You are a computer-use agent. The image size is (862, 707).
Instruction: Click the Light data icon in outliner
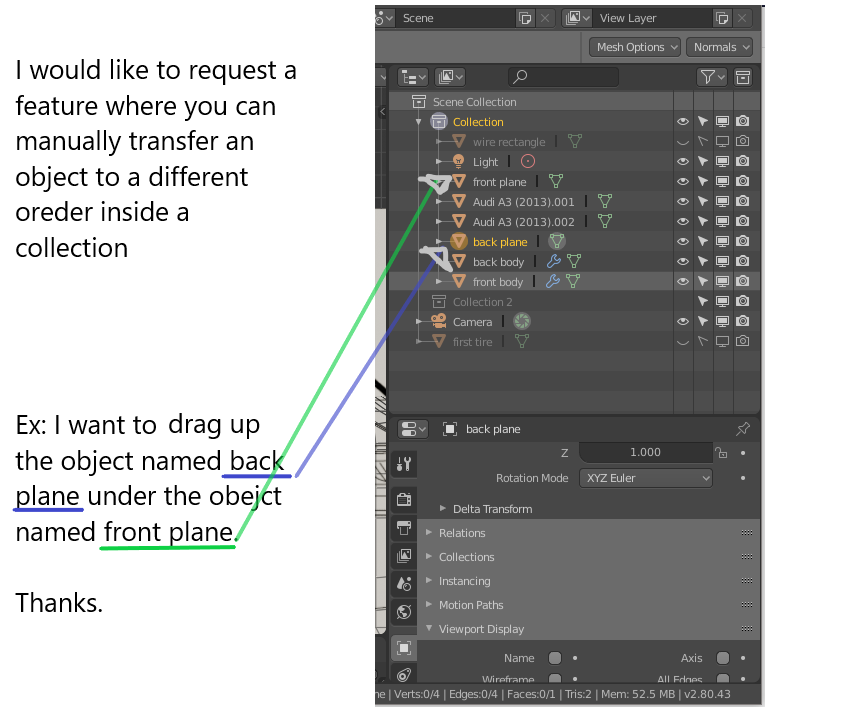[x=528, y=161]
